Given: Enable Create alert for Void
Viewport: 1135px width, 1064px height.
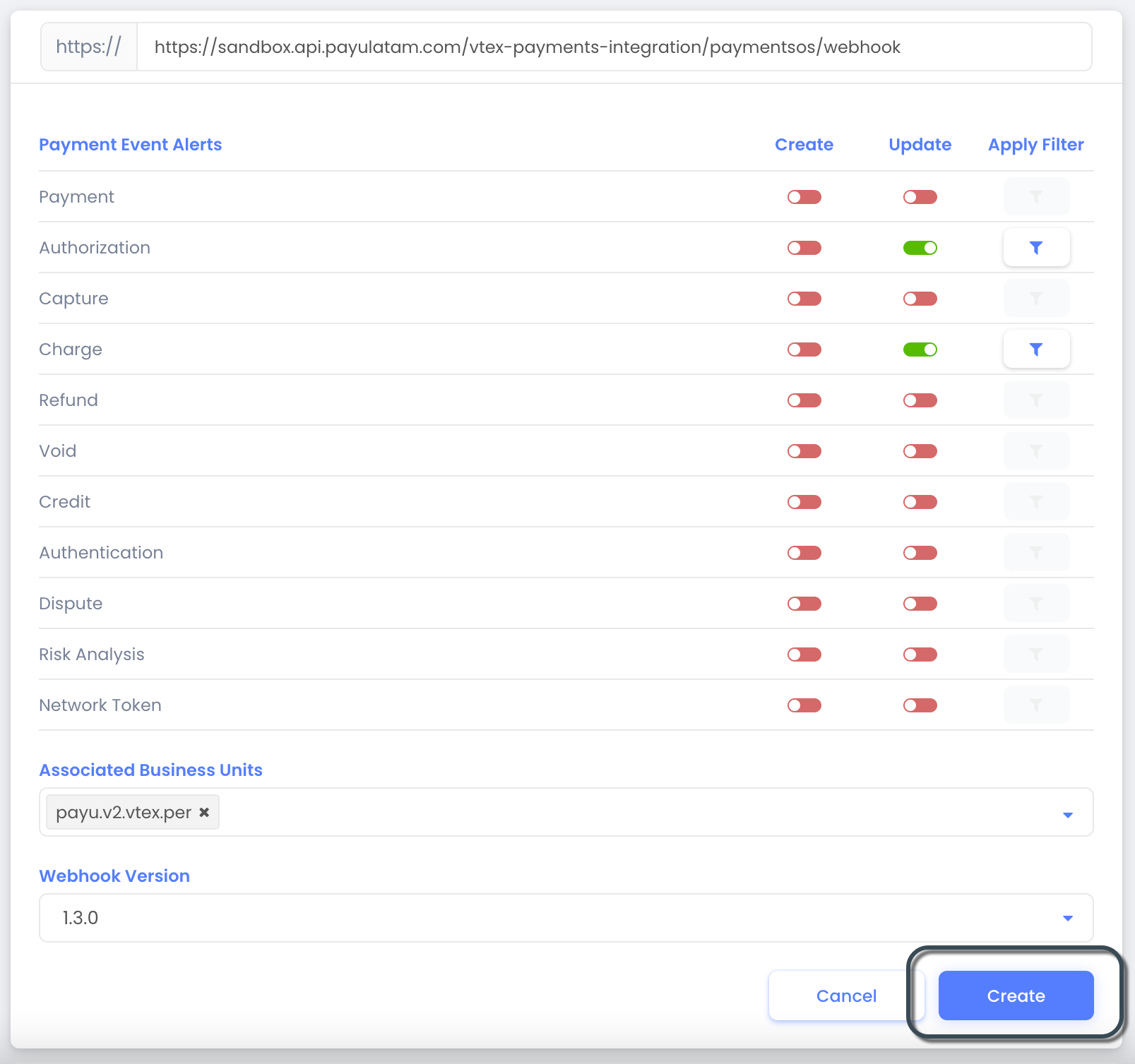Looking at the screenshot, I should point(804,451).
